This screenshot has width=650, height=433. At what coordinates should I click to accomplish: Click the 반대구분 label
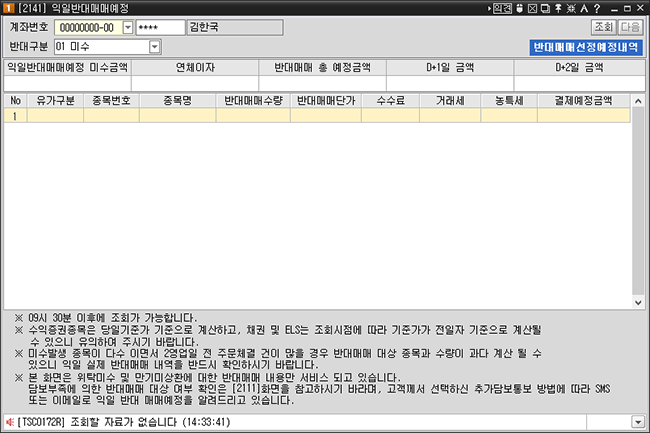pos(29,46)
